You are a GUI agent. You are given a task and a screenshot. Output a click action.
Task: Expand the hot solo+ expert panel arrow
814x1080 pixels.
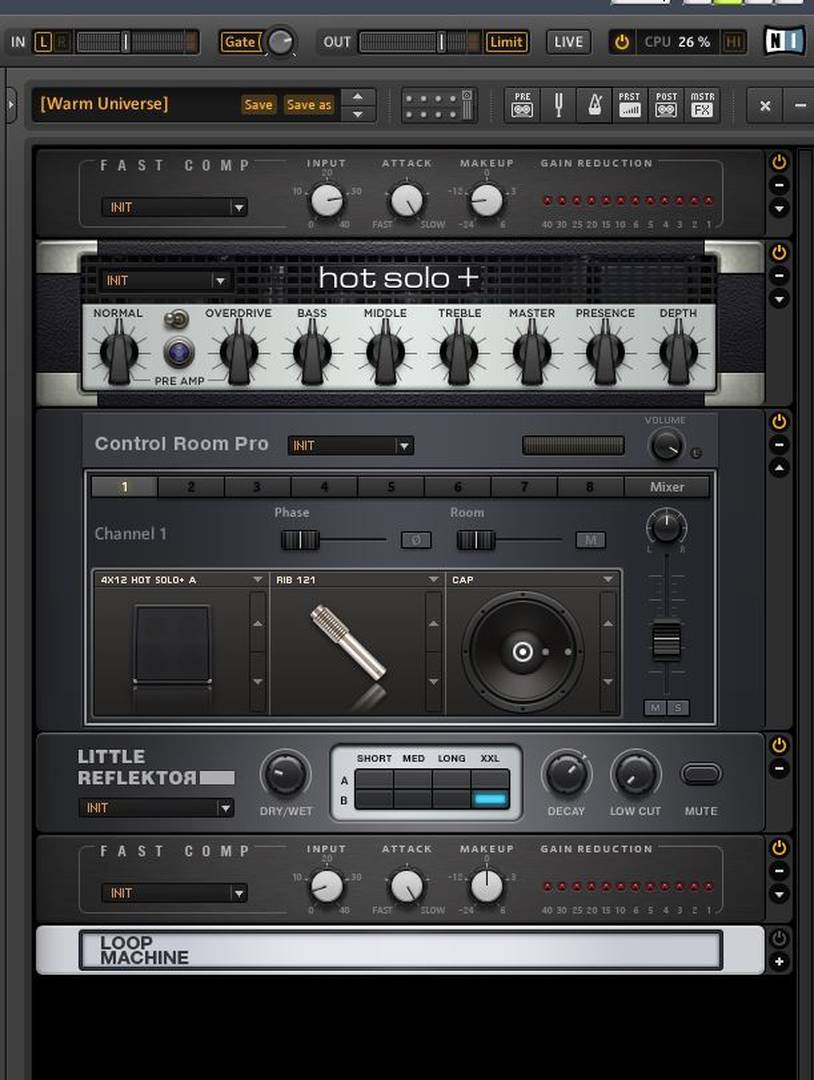779,299
